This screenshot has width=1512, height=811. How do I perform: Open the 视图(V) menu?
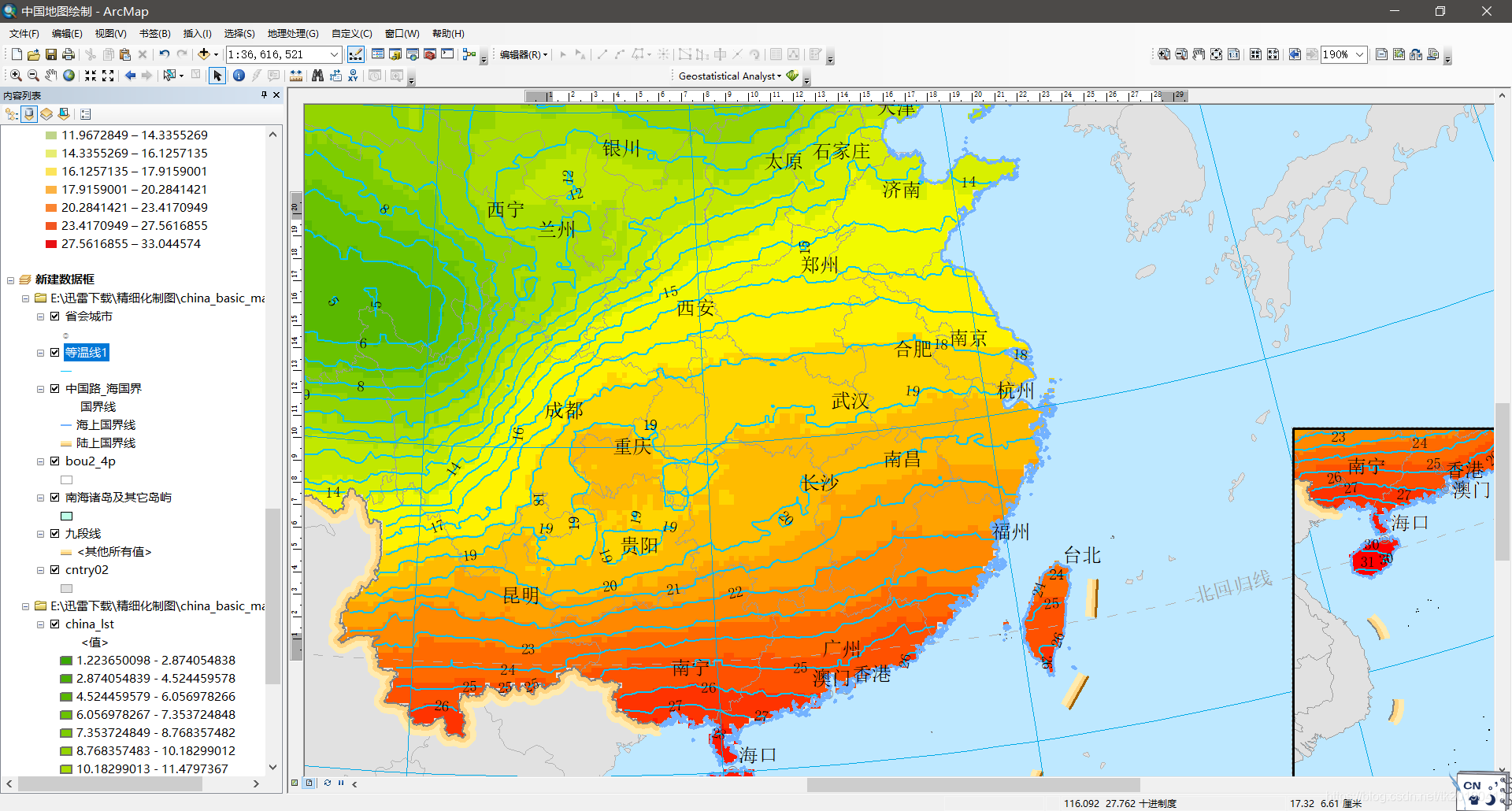(111, 33)
